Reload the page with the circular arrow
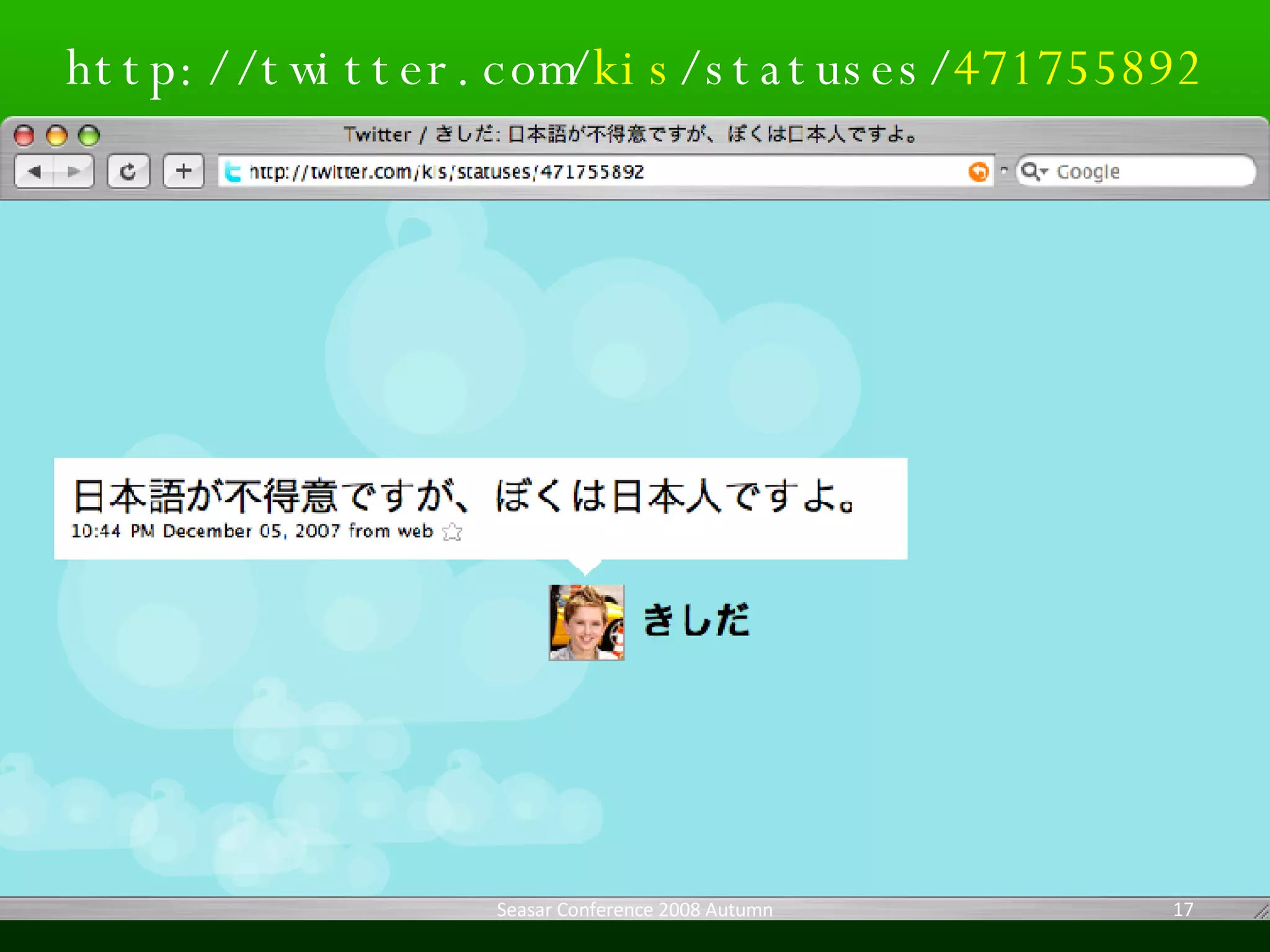Image resolution: width=1270 pixels, height=952 pixels. (128, 171)
